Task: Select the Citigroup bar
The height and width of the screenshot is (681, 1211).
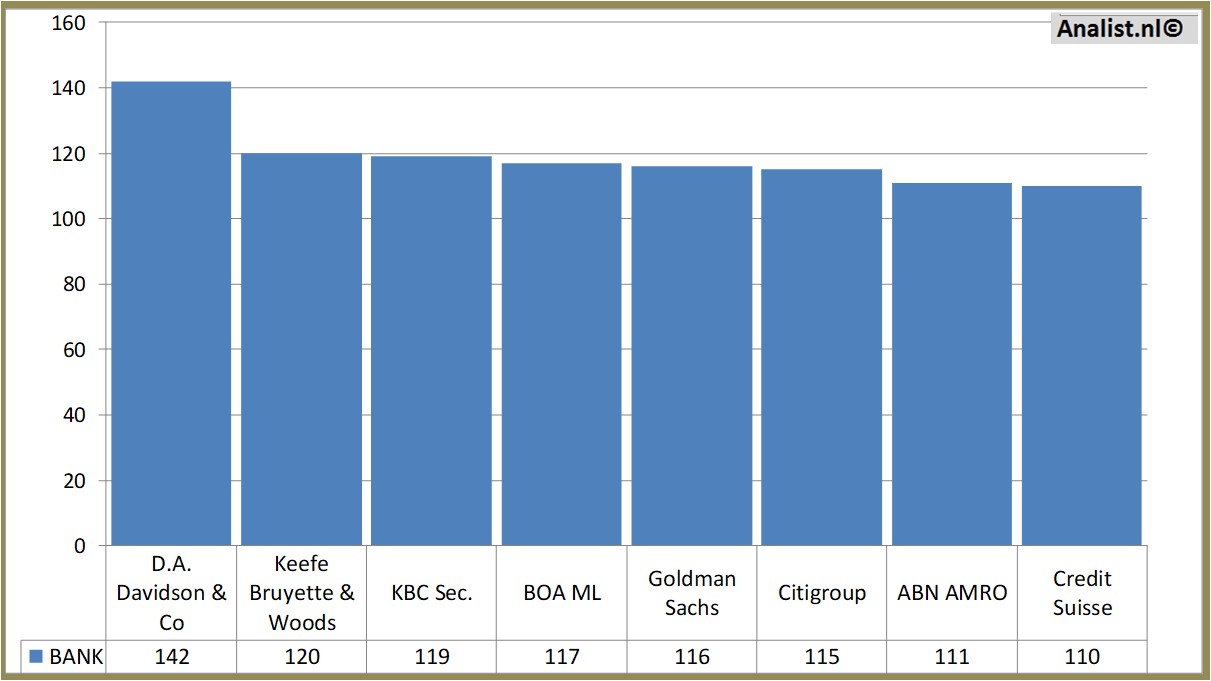Action: coord(822,357)
